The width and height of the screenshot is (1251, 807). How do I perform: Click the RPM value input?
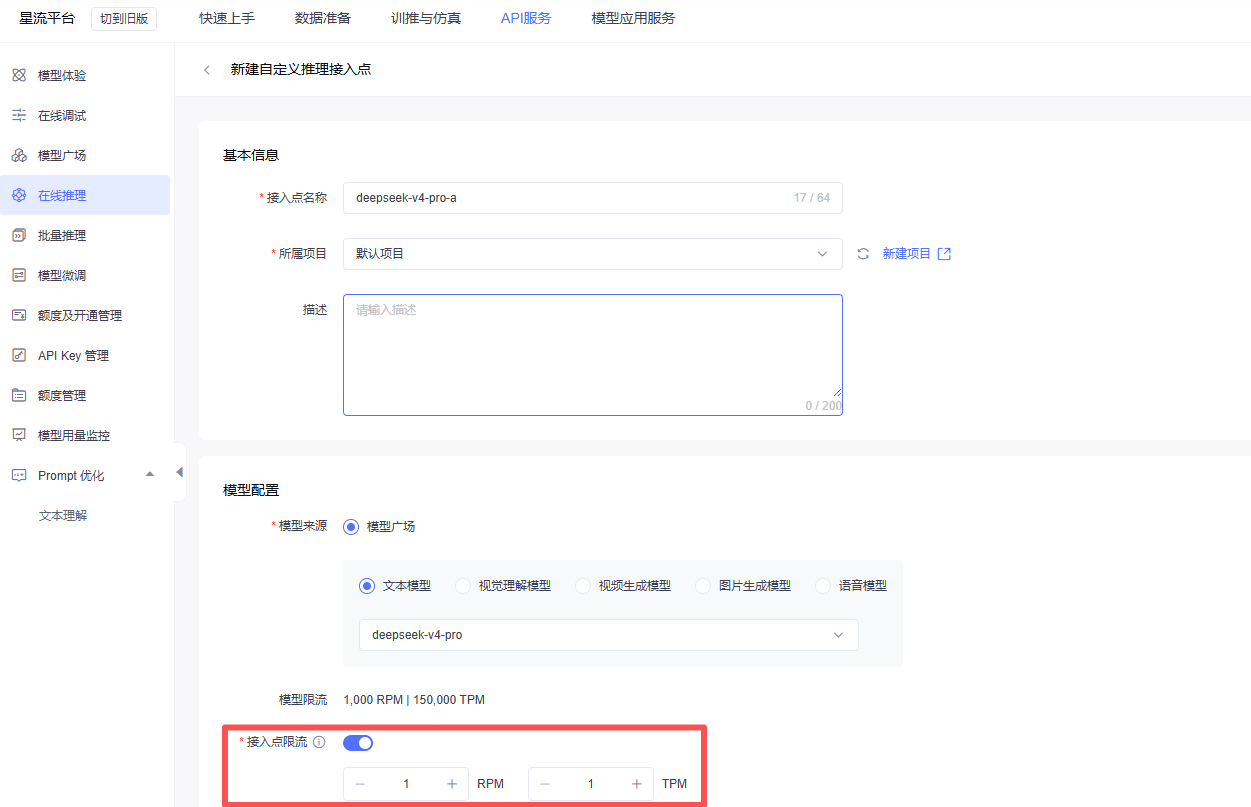406,784
